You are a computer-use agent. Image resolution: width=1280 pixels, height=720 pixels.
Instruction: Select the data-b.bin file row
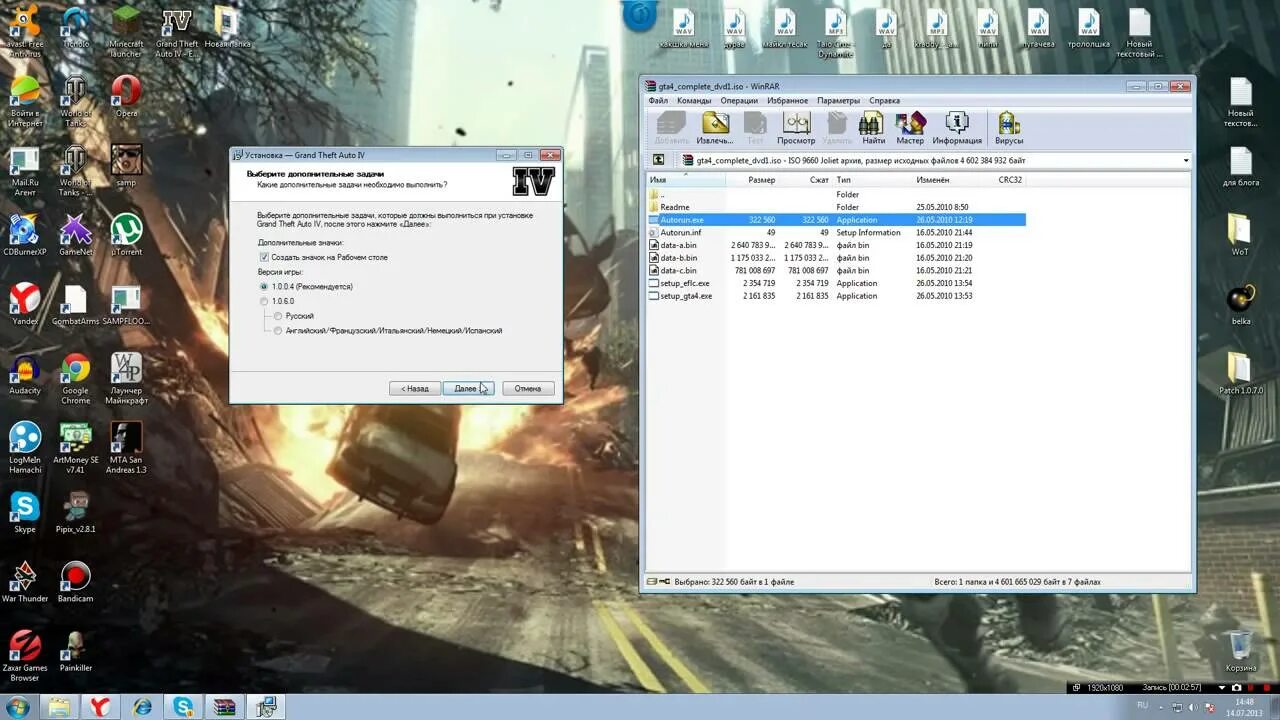pos(836,258)
